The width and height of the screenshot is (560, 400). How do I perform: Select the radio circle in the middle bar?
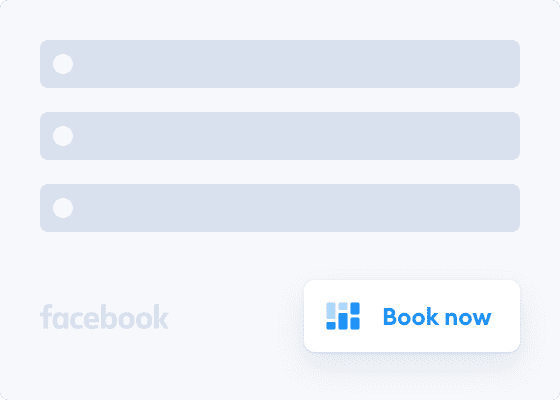(x=63, y=136)
